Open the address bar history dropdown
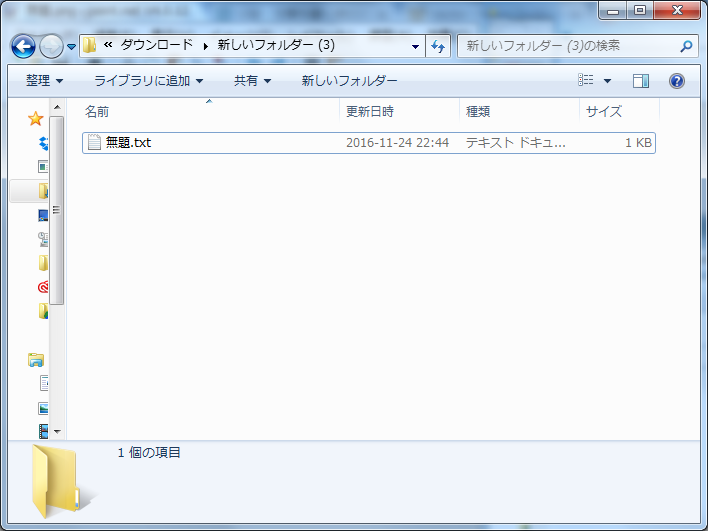Viewport: 708px width, 531px height. (415, 47)
